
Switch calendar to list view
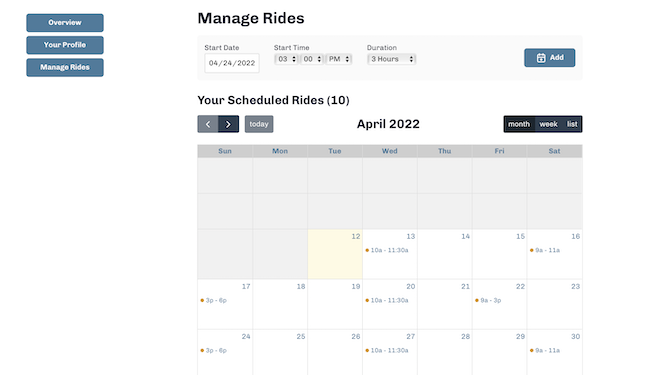572,124
